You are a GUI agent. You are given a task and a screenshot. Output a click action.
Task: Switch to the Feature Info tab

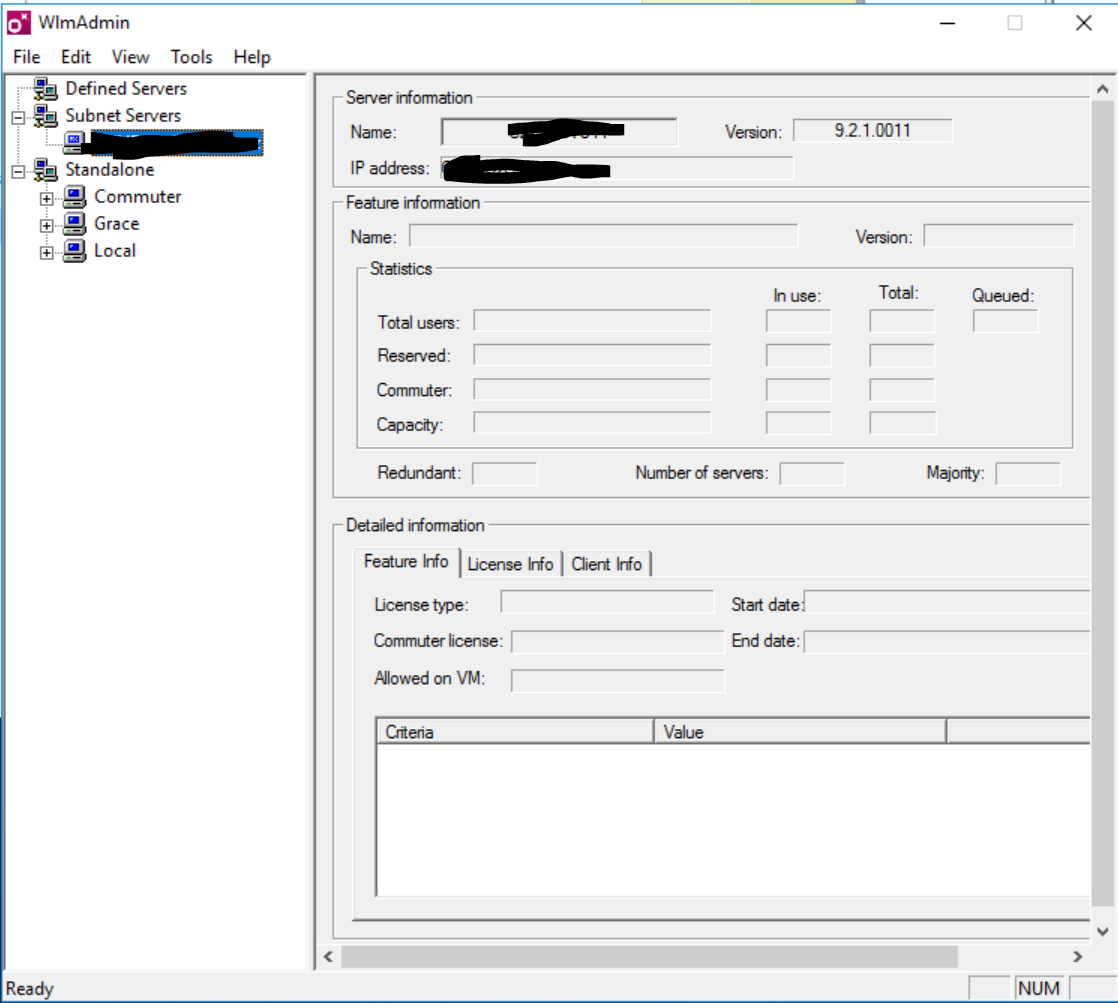[x=406, y=562]
